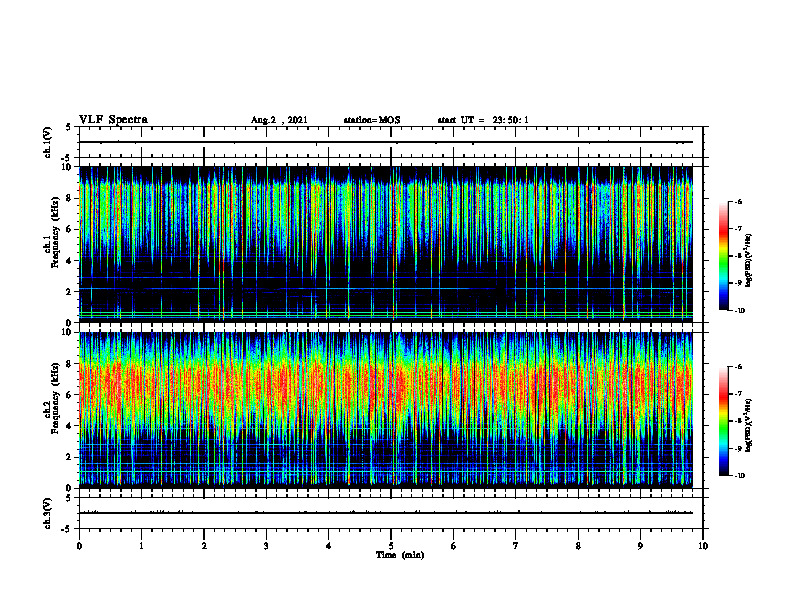Viewport: 792px width, 612px height.
Task: Click time axis tick label "1"
Action: pyautogui.click(x=141, y=546)
